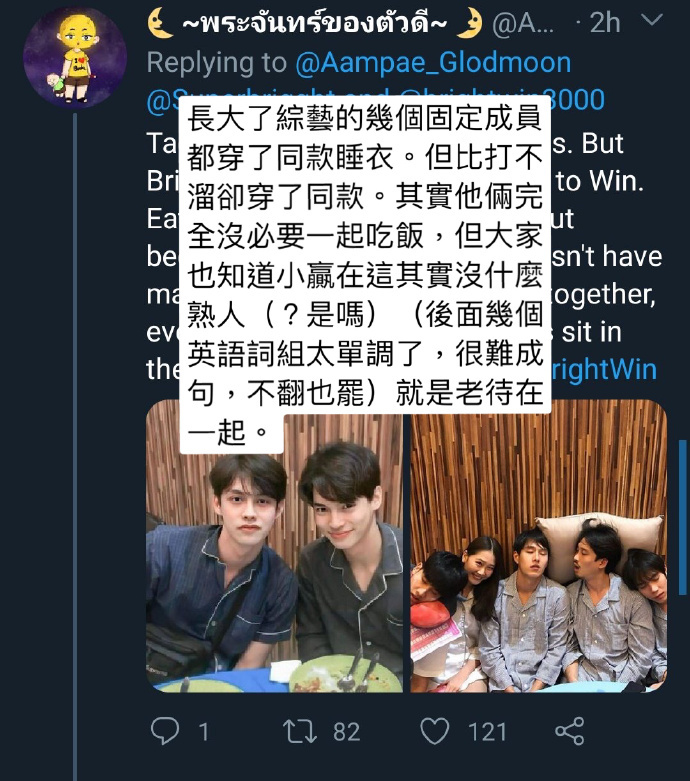This screenshot has height=781, width=690.
Task: Click the vertical thread line under avatar
Action: click(x=75, y=447)
